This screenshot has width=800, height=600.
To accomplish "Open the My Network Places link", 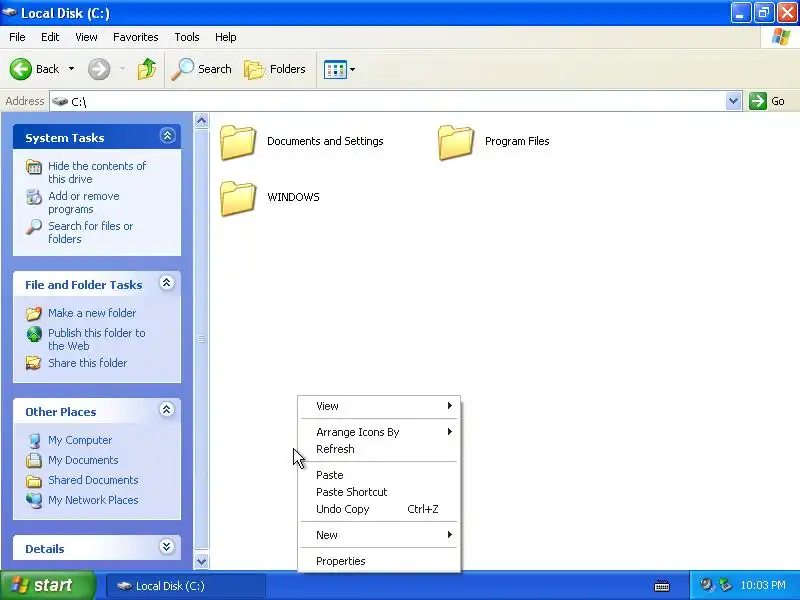I will click(x=93, y=501).
